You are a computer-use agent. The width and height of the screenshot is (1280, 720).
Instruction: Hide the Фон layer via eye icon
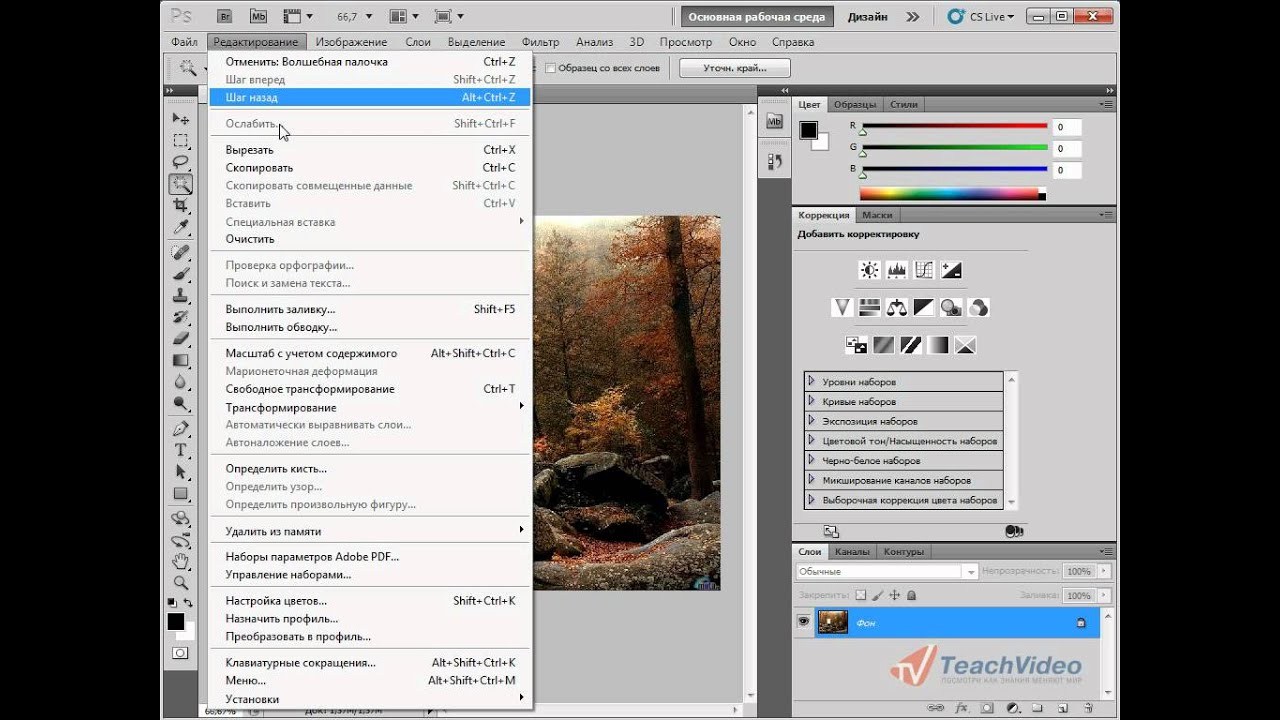coord(803,622)
